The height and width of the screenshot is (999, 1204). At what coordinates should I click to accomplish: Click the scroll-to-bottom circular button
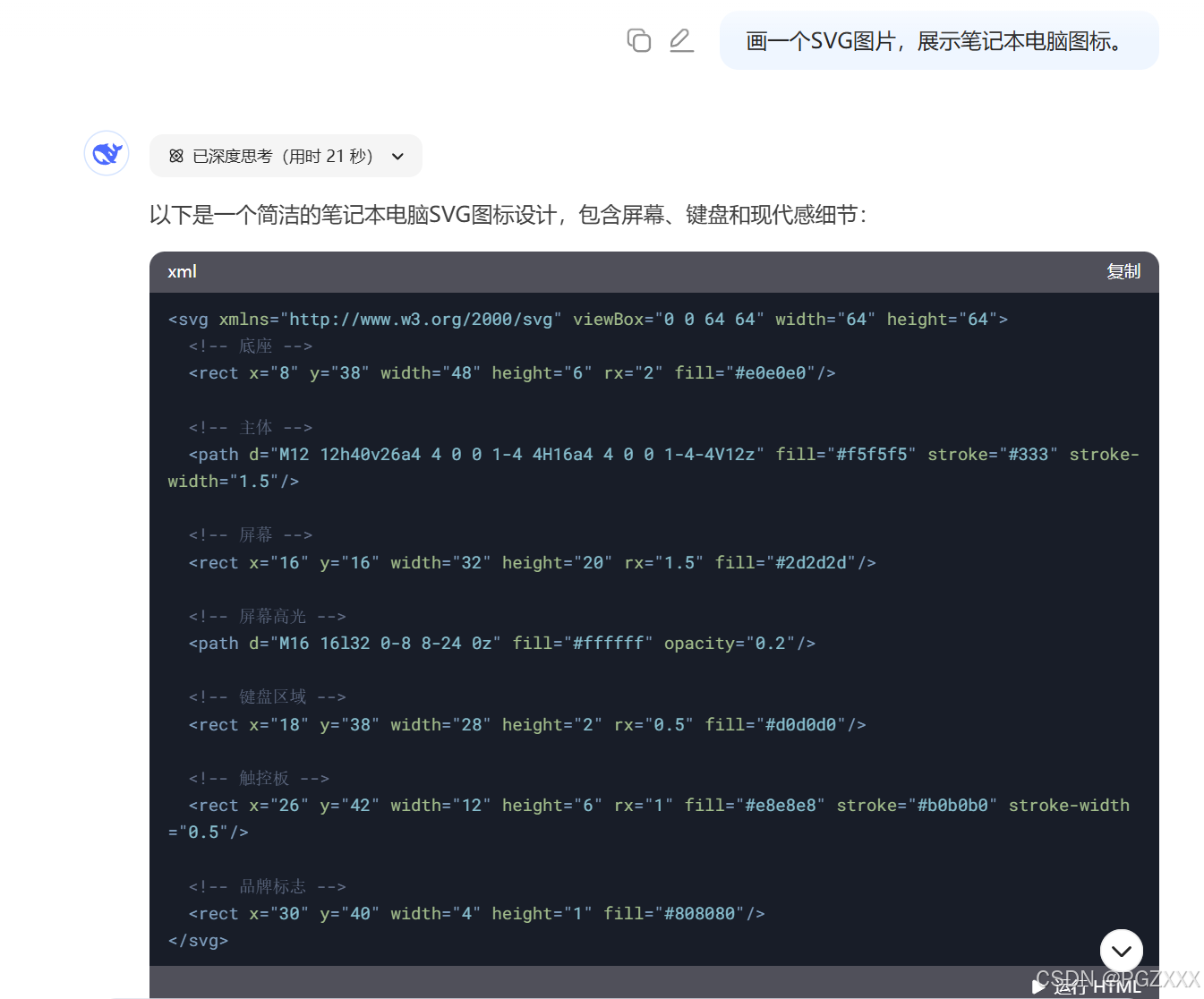[x=1122, y=952]
